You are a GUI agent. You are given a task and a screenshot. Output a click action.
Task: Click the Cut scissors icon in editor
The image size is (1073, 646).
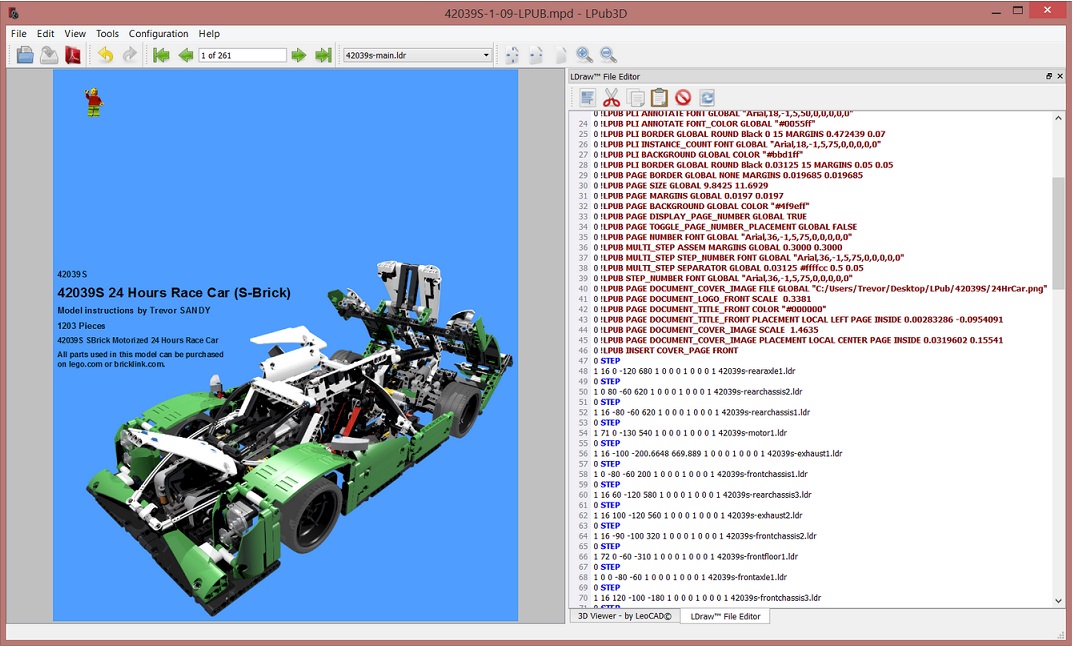(611, 97)
